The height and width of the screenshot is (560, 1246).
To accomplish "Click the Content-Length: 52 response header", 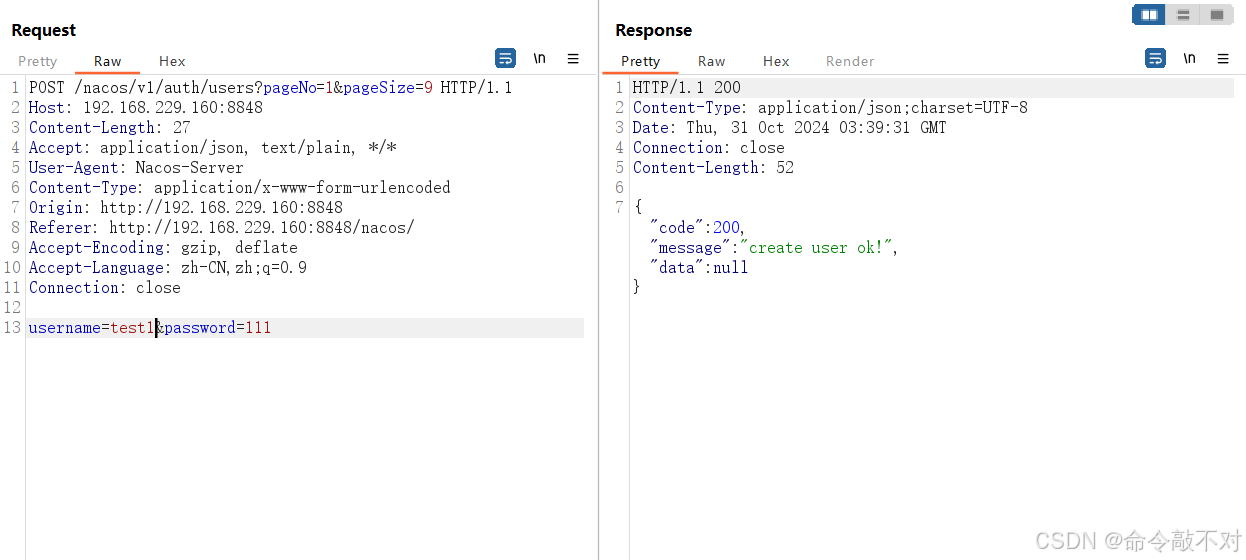I will pyautogui.click(x=713, y=168).
